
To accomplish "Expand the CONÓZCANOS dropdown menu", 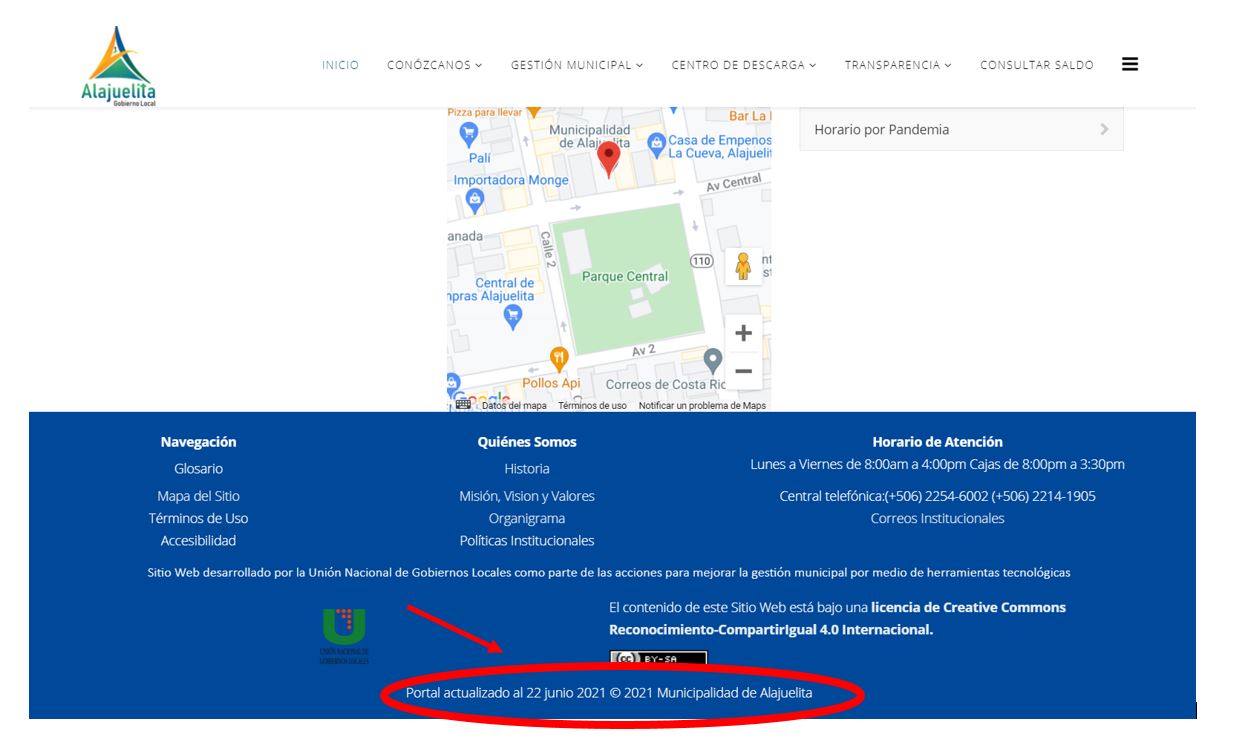I will (430, 63).
